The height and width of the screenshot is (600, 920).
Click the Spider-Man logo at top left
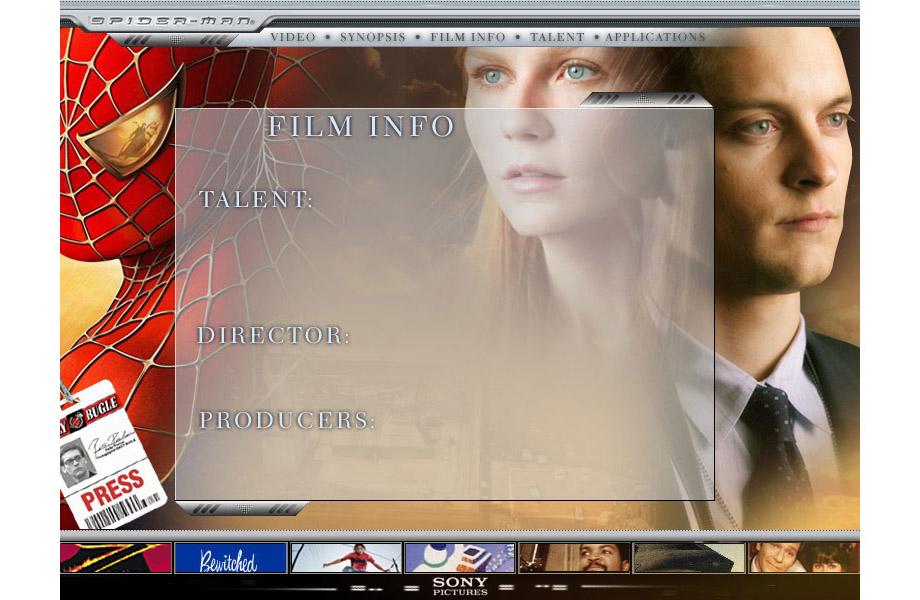coord(172,21)
